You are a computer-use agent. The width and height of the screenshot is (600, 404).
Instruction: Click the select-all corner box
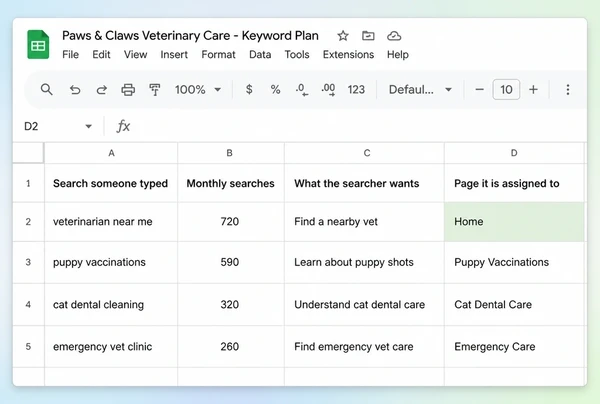tap(28, 153)
